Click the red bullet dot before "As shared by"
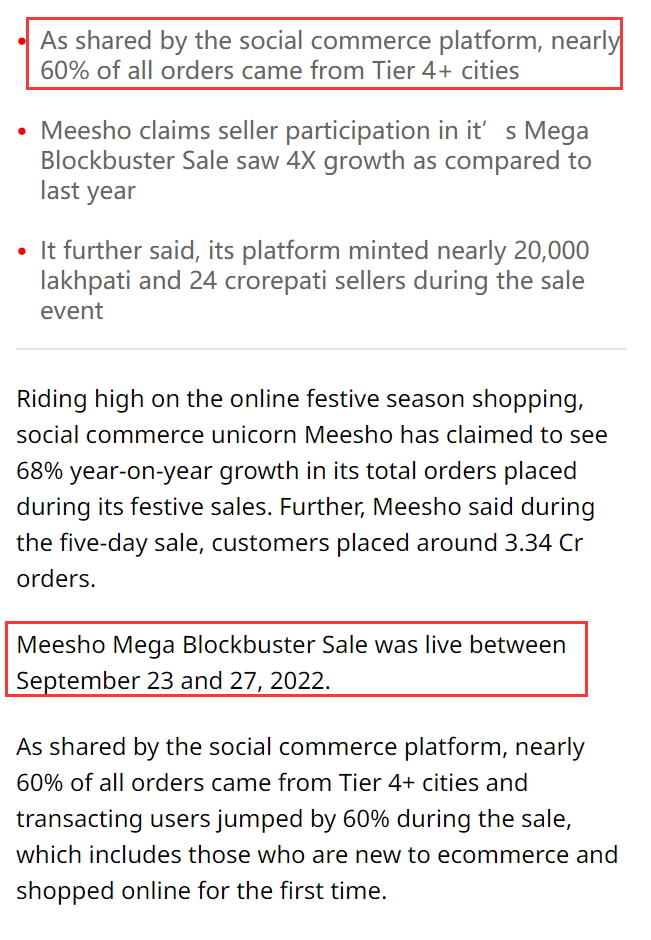 22,41
